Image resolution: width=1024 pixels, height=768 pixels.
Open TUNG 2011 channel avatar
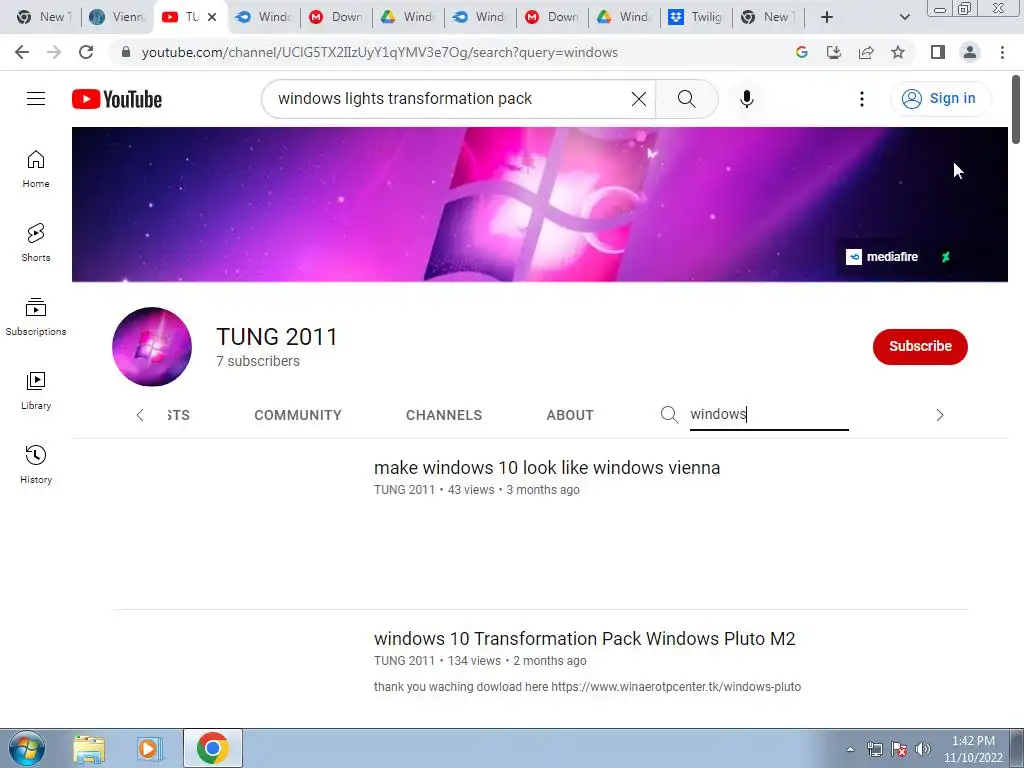(152, 347)
